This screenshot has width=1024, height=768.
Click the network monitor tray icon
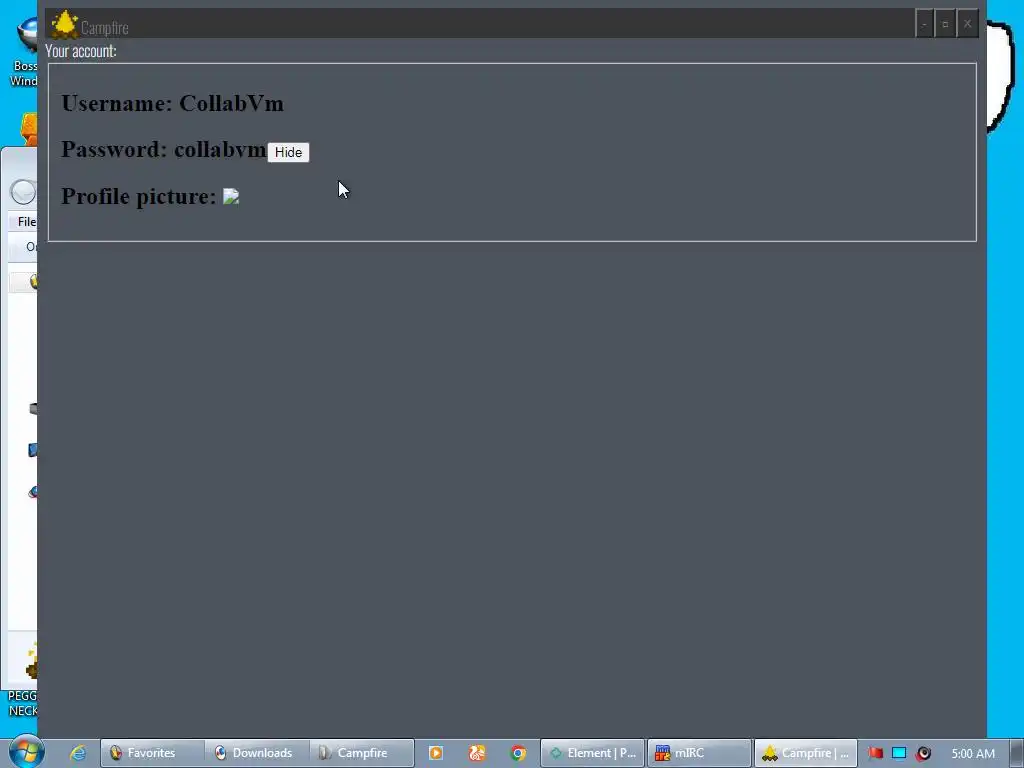pyautogui.click(x=899, y=753)
